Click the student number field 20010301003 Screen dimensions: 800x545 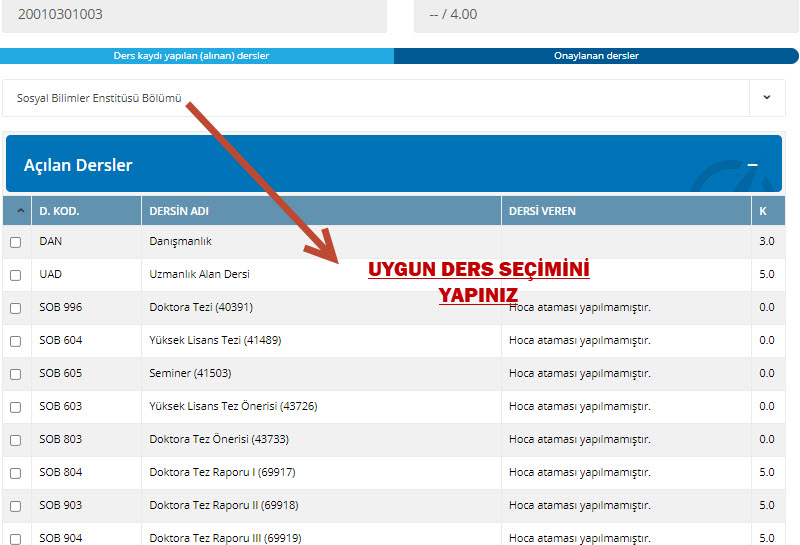click(x=194, y=15)
